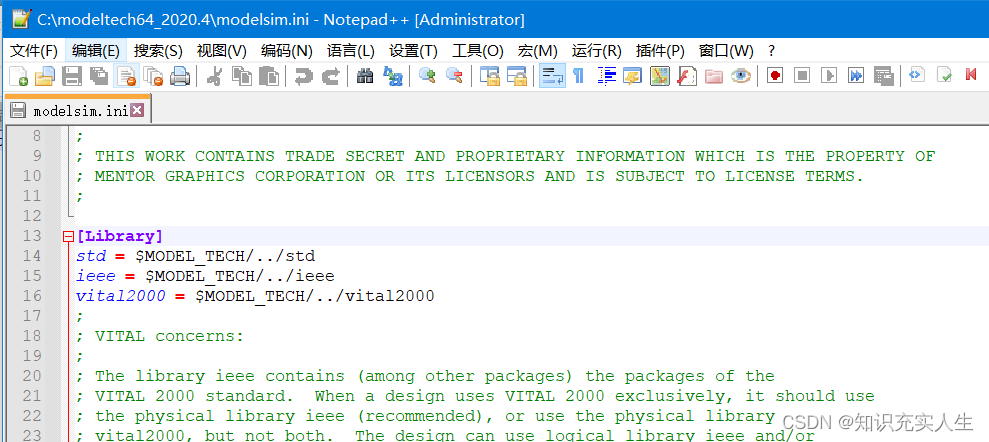Open the 语言(L) menu

coord(351,50)
